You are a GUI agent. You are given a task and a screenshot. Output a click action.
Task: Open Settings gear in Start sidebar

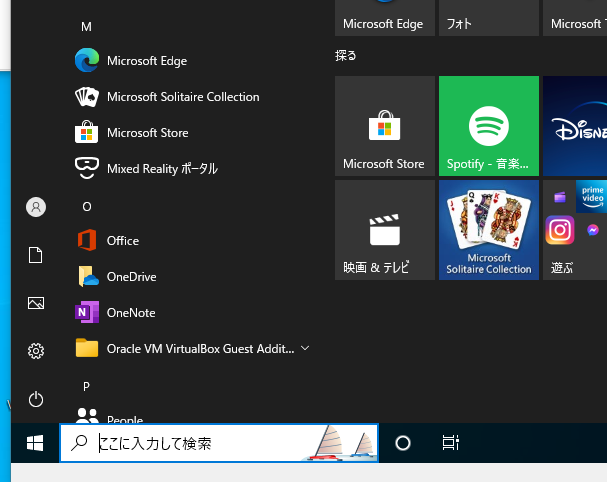[36, 351]
